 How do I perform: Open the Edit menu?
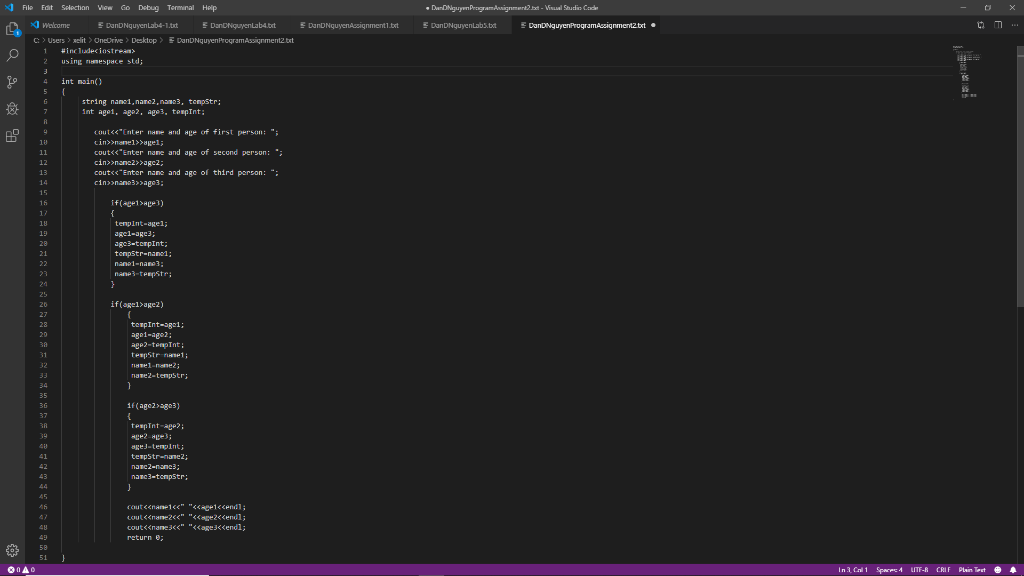tap(47, 8)
